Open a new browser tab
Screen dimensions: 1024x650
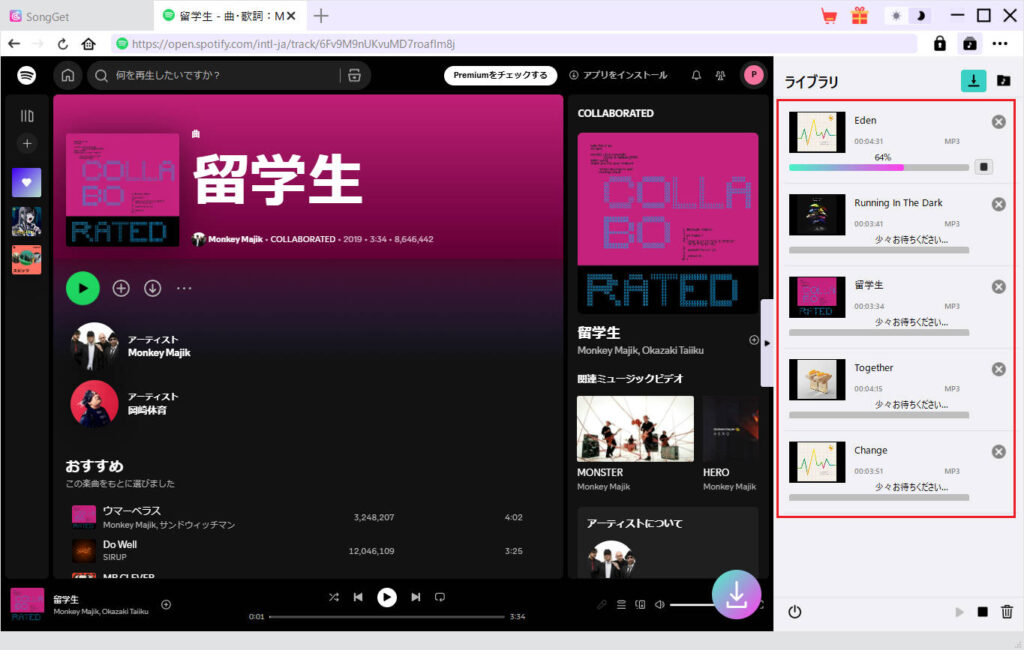pyautogui.click(x=321, y=16)
